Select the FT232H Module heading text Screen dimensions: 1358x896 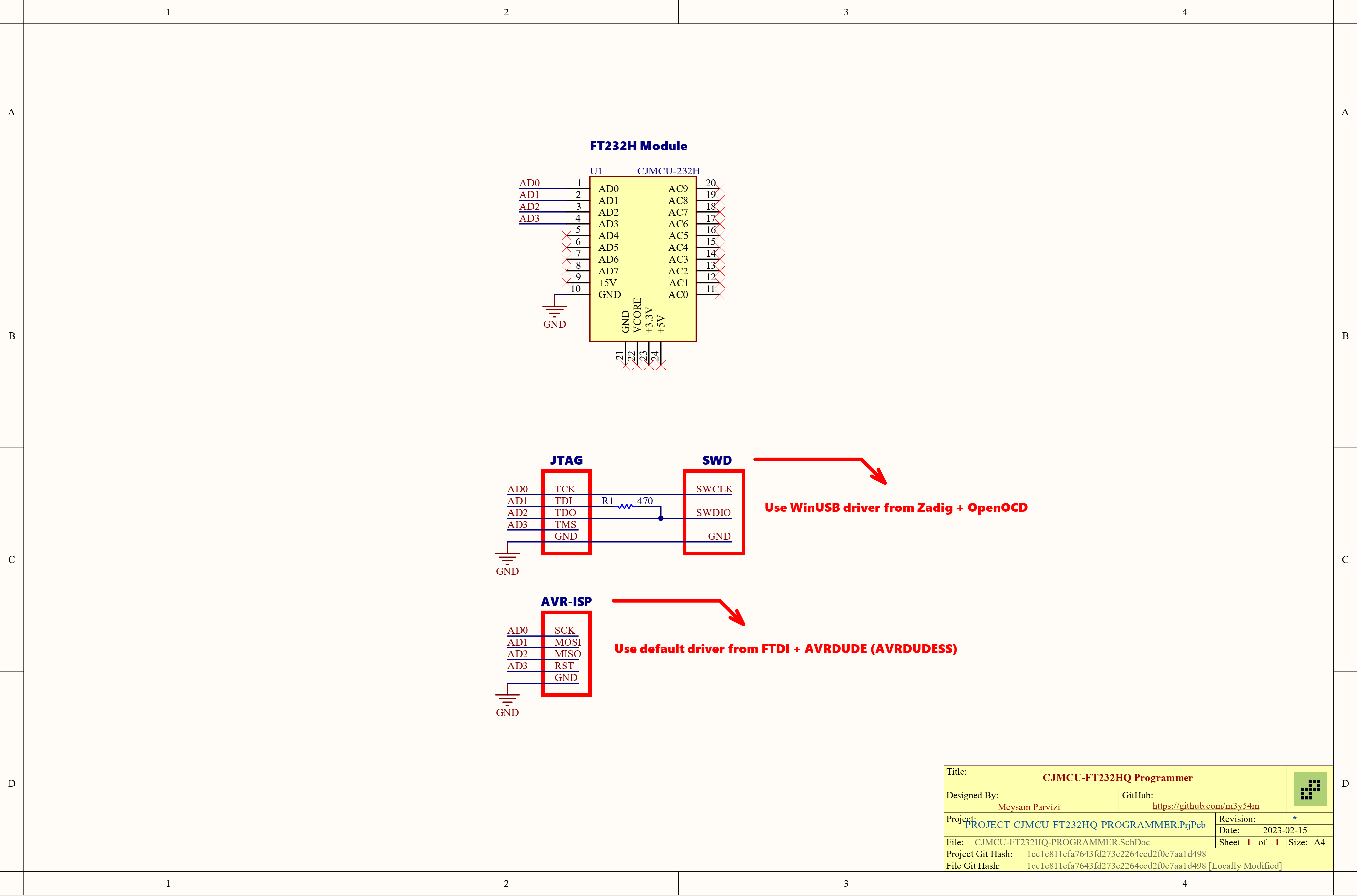pos(638,146)
